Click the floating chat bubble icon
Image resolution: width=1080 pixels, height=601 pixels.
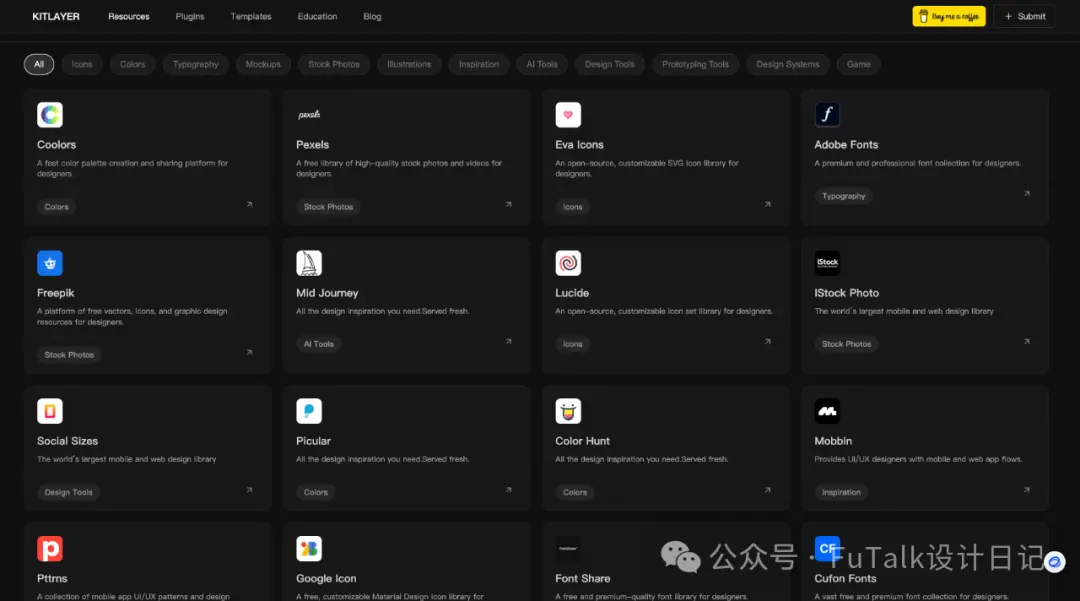(x=1055, y=562)
